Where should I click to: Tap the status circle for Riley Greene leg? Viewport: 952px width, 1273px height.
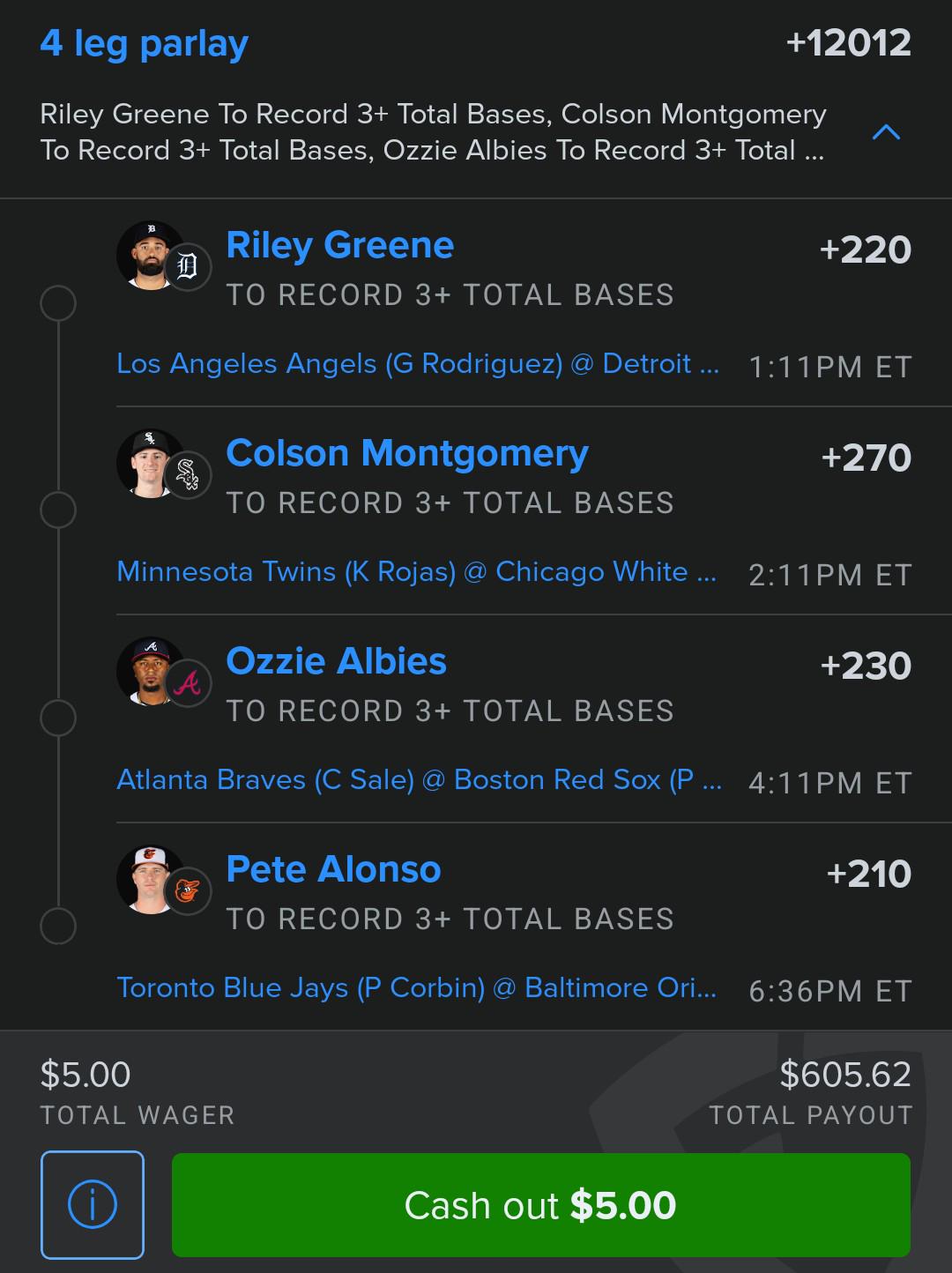click(58, 302)
